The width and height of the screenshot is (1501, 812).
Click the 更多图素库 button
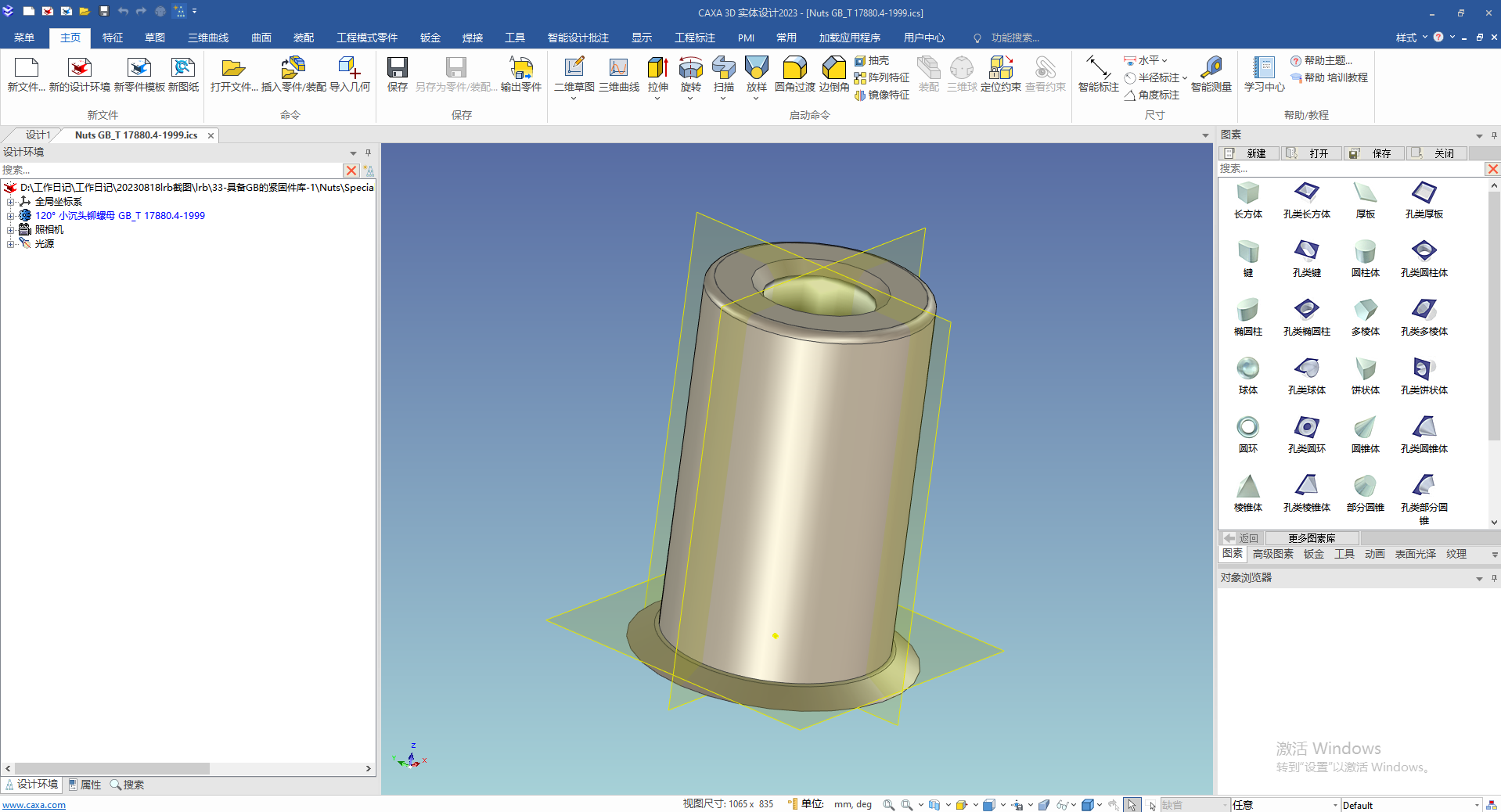click(1312, 538)
